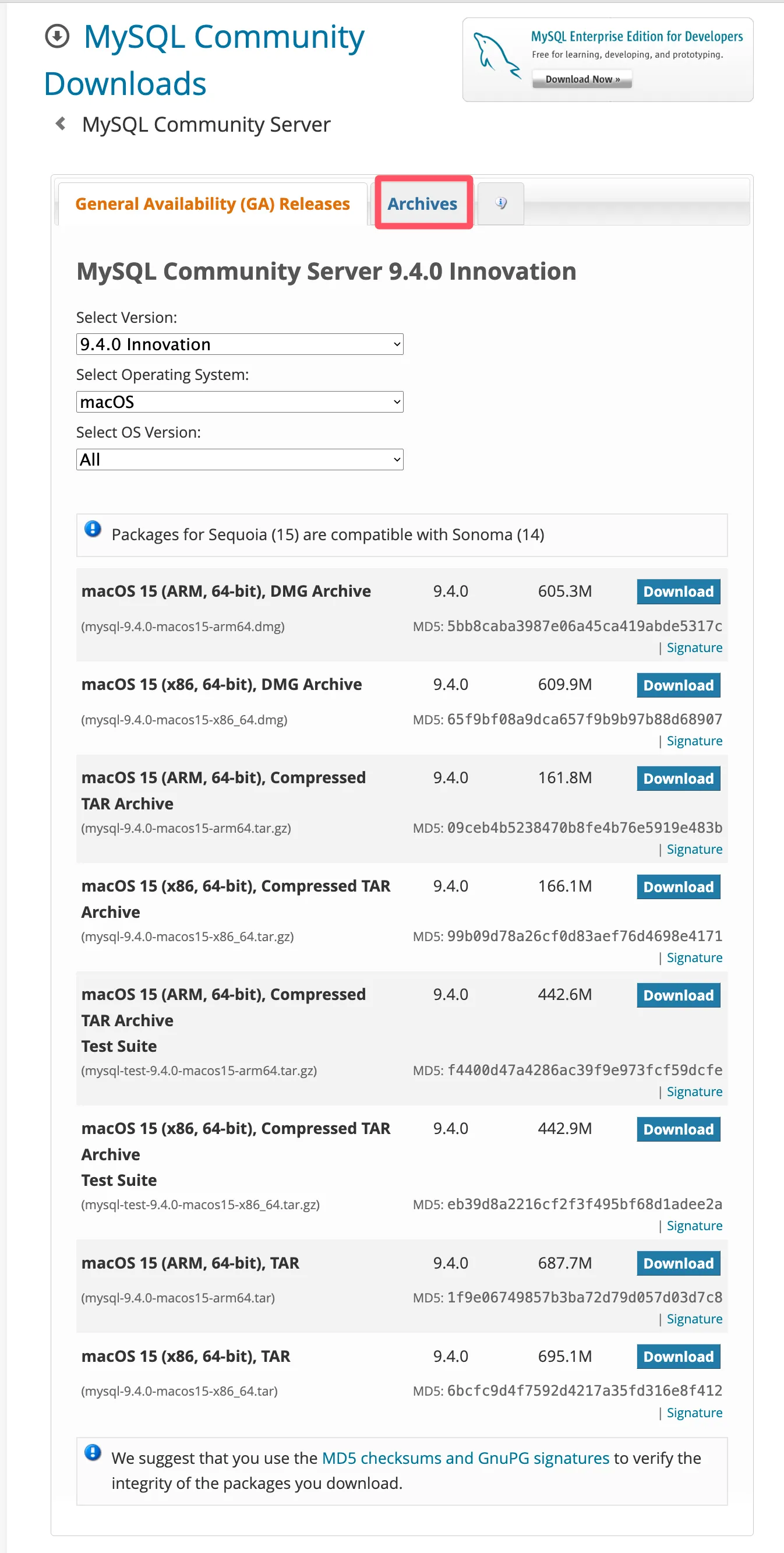This screenshot has width=784, height=1553.
Task: Download the macOS 15 x86 DMG Archive
Action: (678, 685)
